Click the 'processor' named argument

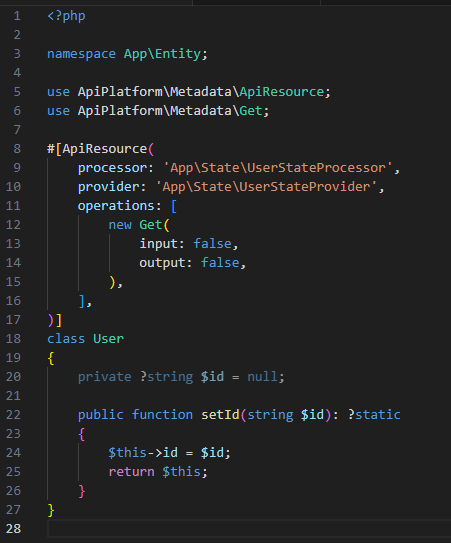coord(112,168)
